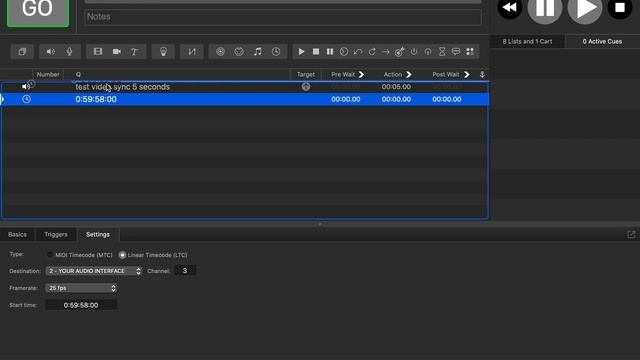
Task: Add a Group cue from the toolbar
Action: pos(22,52)
